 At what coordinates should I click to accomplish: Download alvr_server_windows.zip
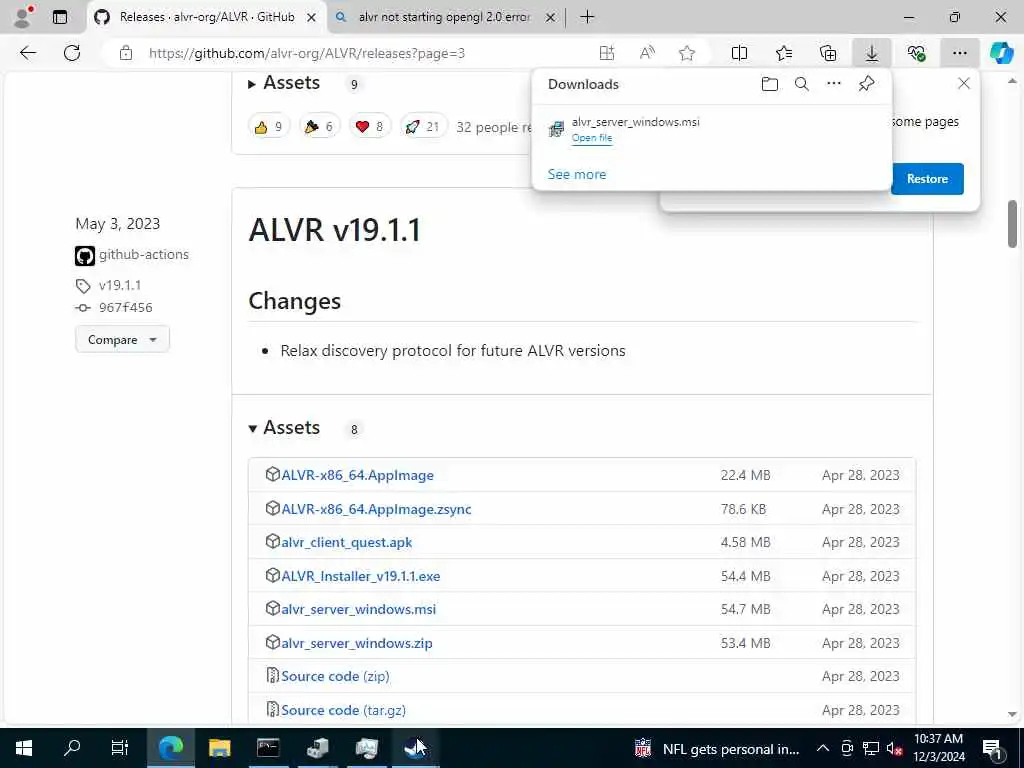[x=357, y=643]
